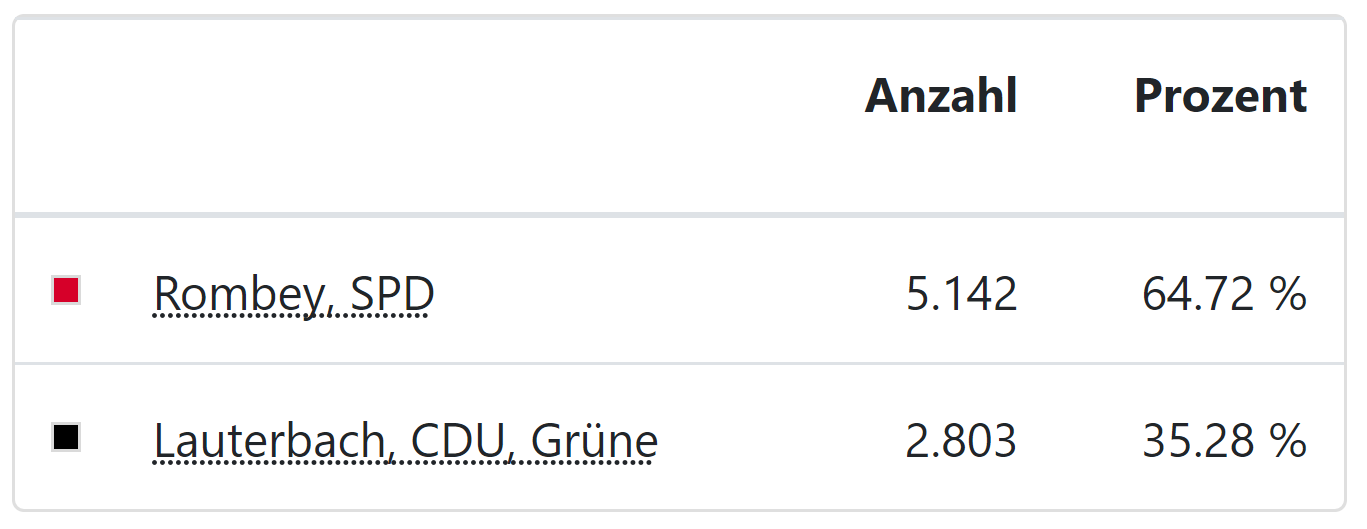Click the black CDU color swatch
This screenshot has height=529, width=1367.
(66, 437)
